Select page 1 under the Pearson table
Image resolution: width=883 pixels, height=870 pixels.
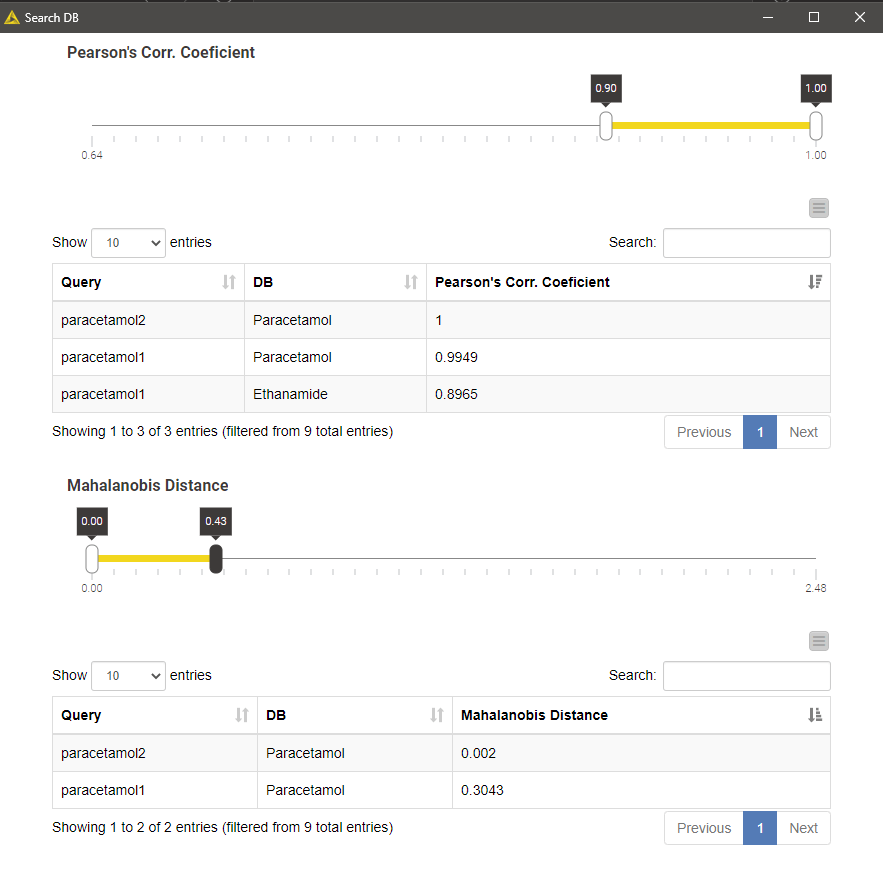(758, 432)
